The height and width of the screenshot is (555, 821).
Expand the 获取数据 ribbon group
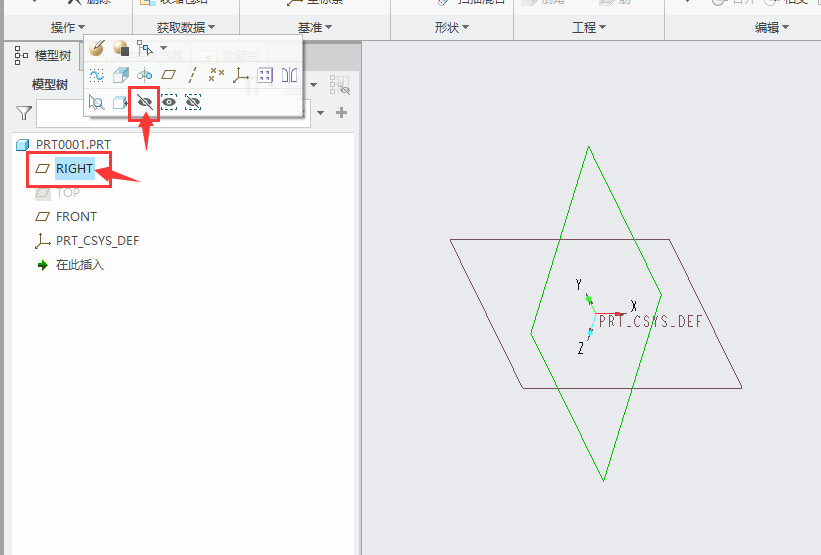186,27
